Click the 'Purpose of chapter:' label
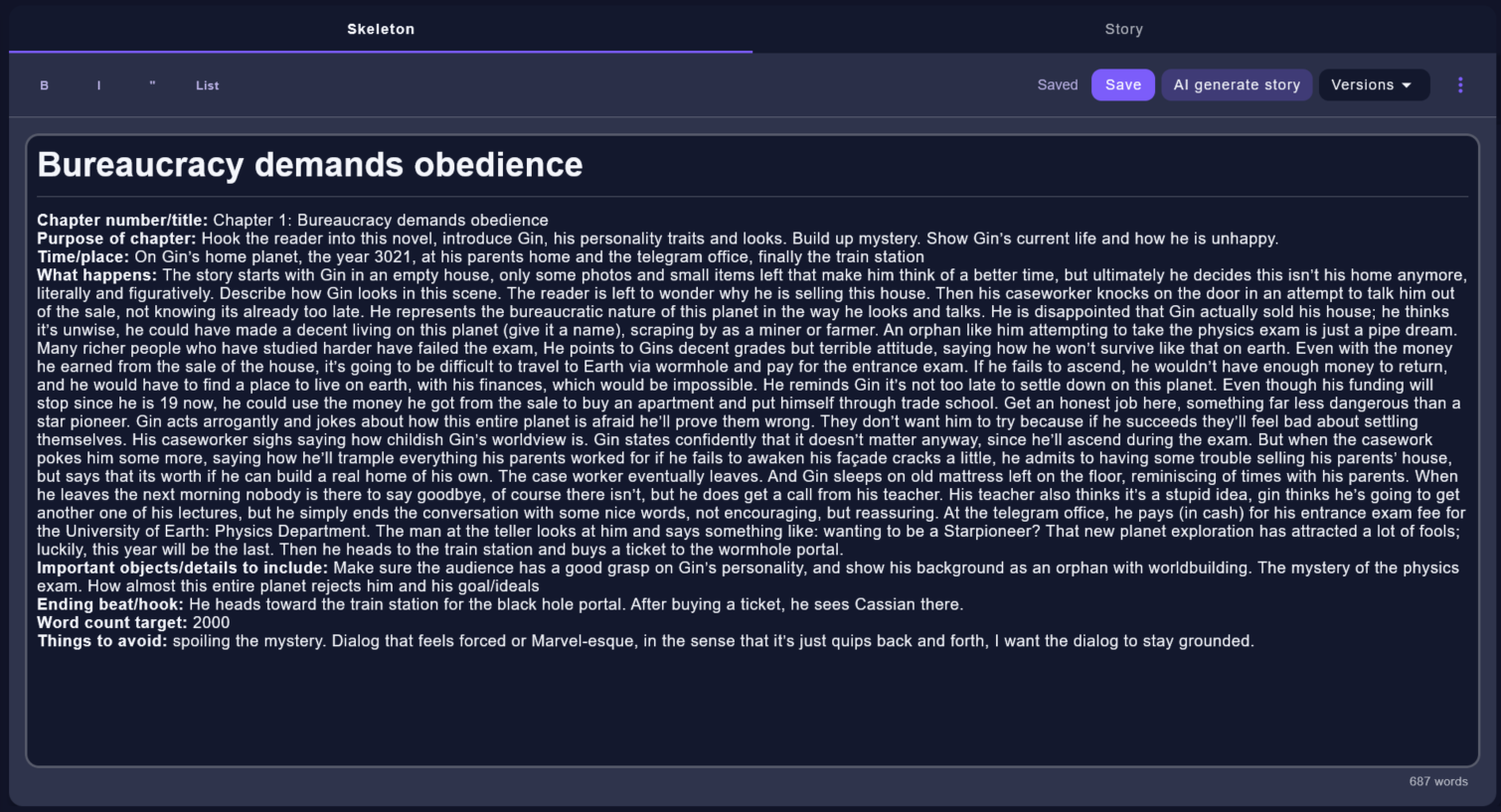 click(116, 239)
